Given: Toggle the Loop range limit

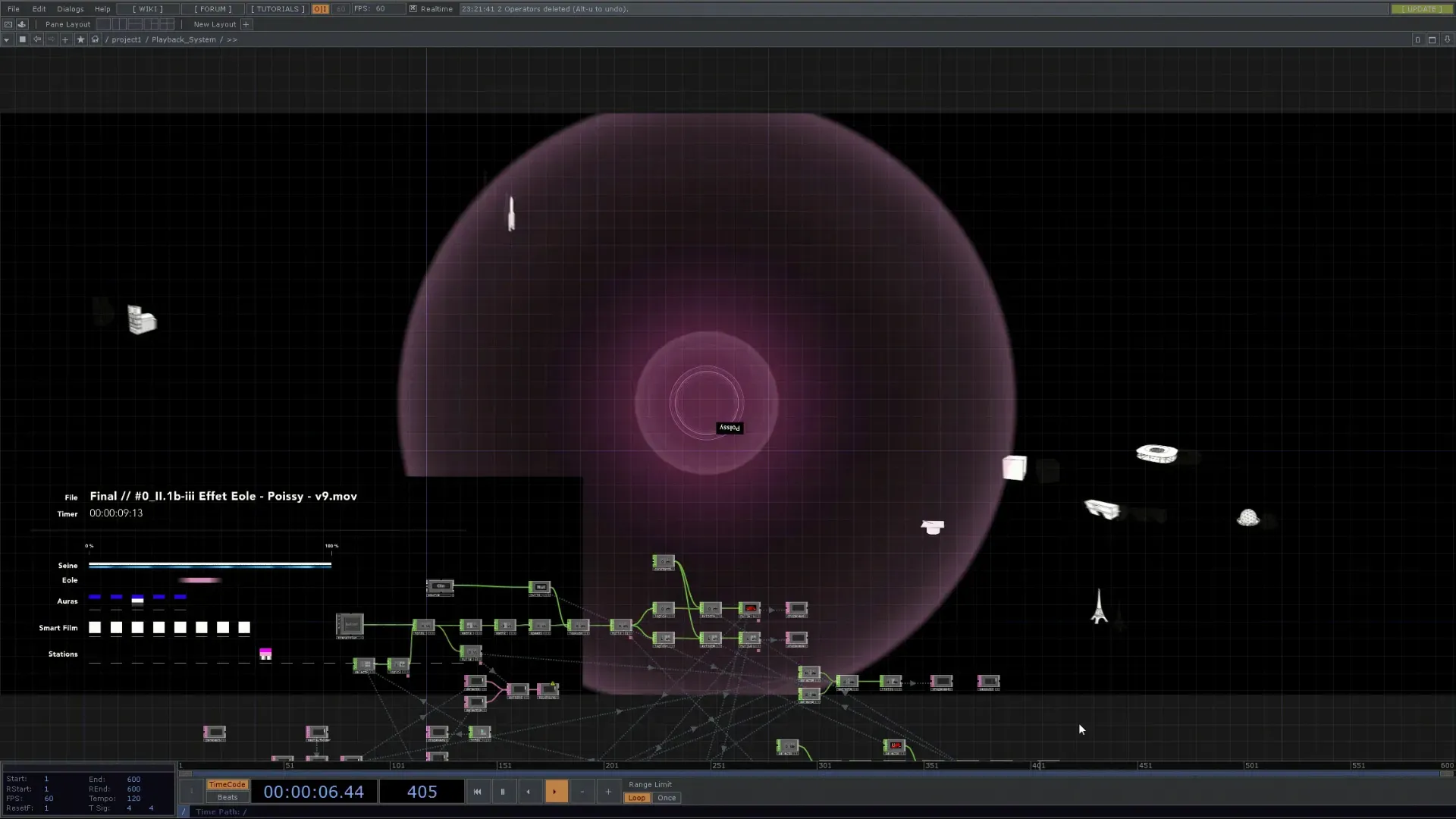Looking at the screenshot, I should point(637,798).
